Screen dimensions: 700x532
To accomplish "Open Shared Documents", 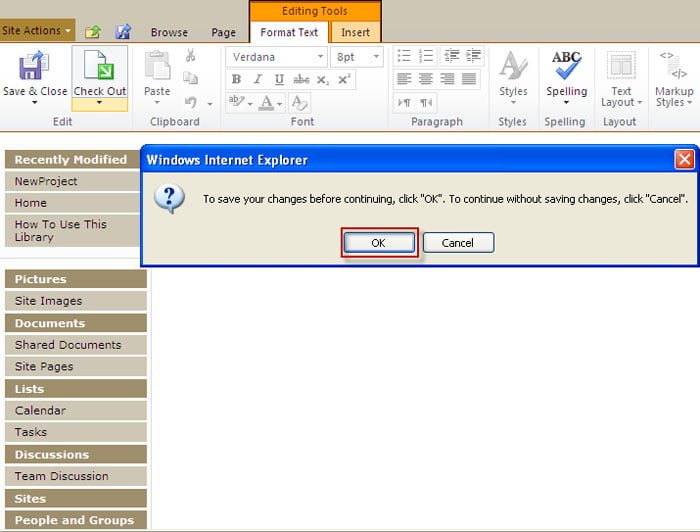I will [68, 345].
